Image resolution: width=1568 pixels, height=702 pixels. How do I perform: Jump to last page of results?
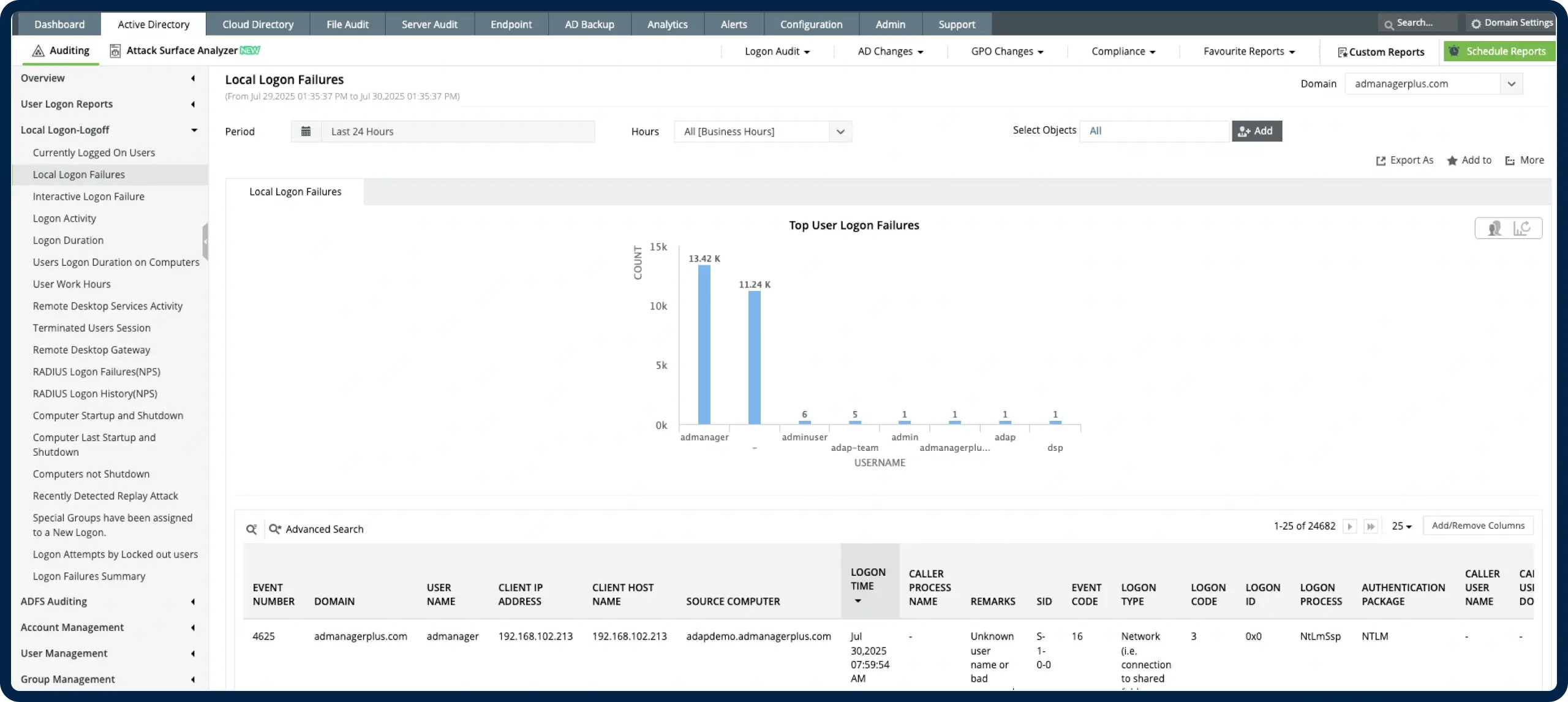pyautogui.click(x=1371, y=526)
